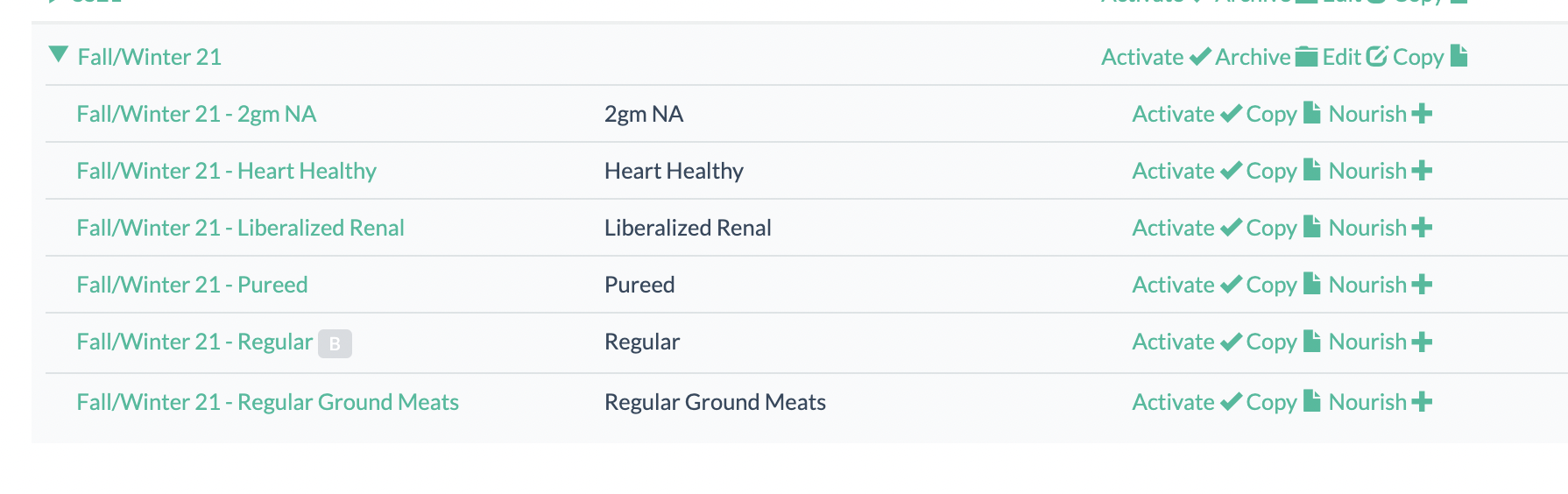Open the Fall/Winter 21 group title link
The width and height of the screenshot is (1568, 494).
click(149, 57)
